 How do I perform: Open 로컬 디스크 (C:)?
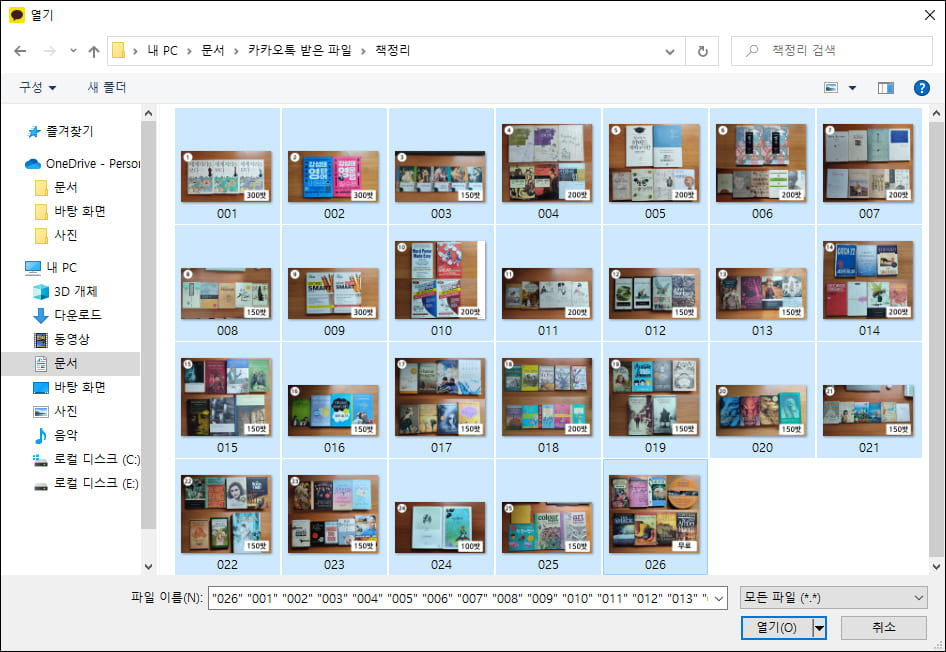[86, 460]
